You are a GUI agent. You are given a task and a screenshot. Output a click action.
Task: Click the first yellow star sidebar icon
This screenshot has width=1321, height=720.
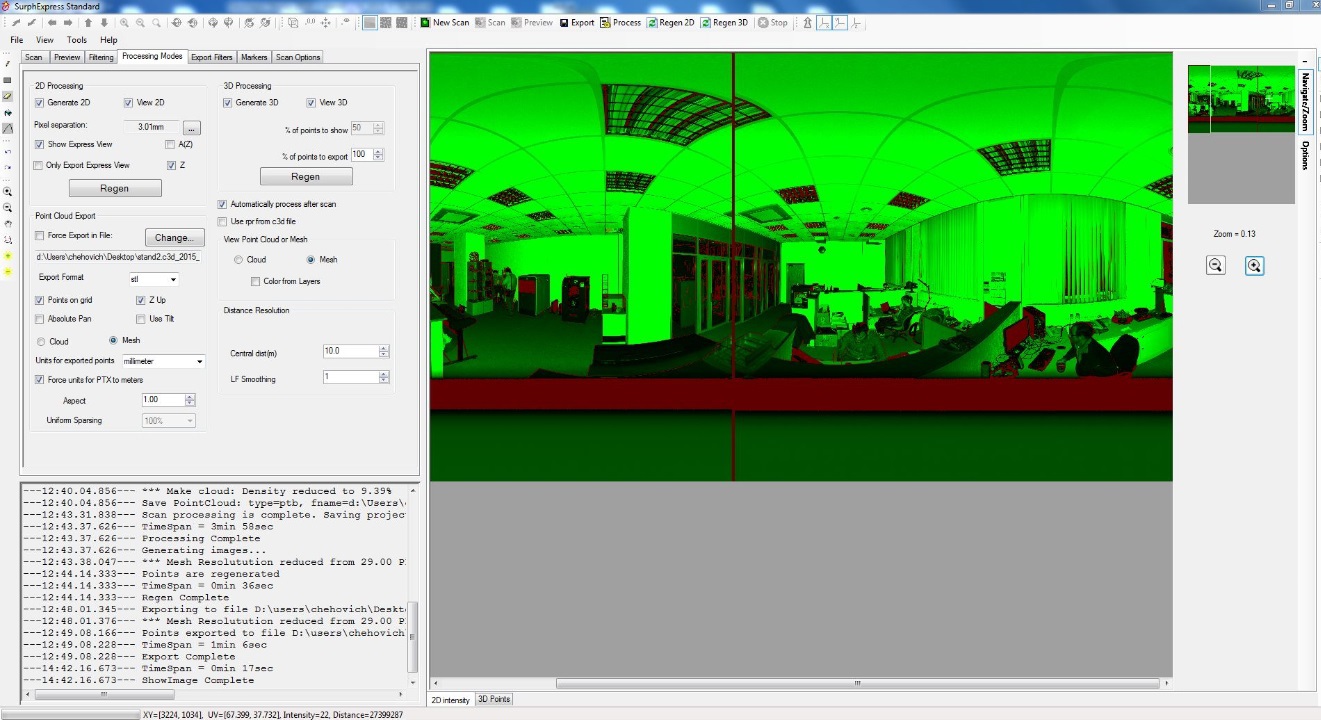pyautogui.click(x=8, y=256)
